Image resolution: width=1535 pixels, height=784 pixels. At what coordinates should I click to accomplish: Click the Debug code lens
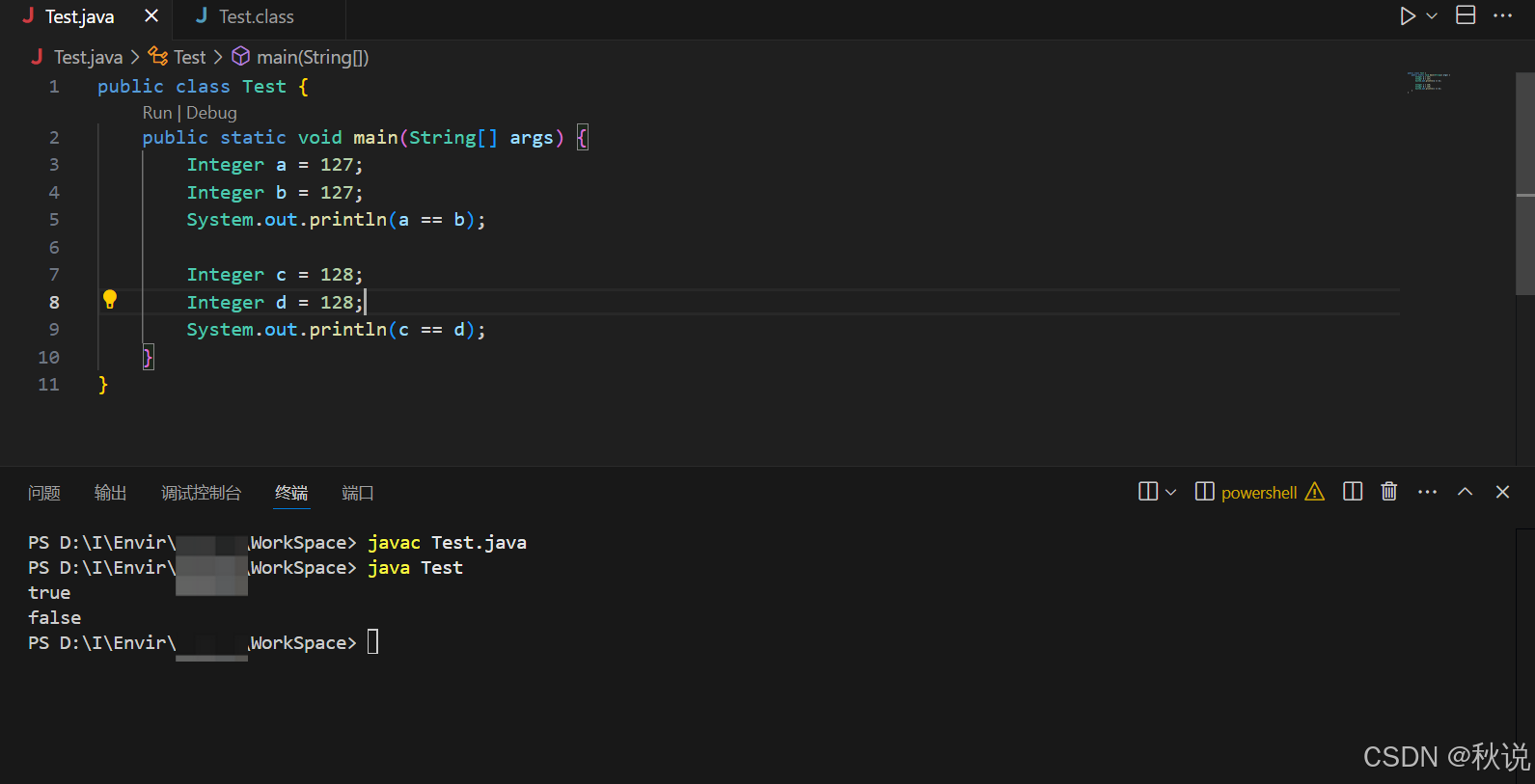tap(211, 113)
